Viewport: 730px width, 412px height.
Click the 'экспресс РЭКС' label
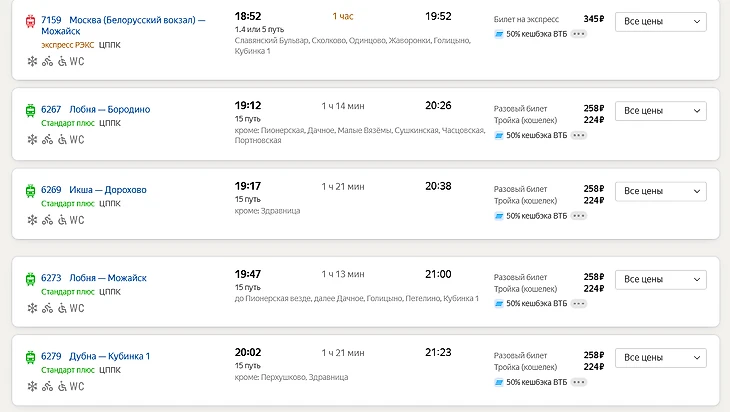(x=67, y=46)
